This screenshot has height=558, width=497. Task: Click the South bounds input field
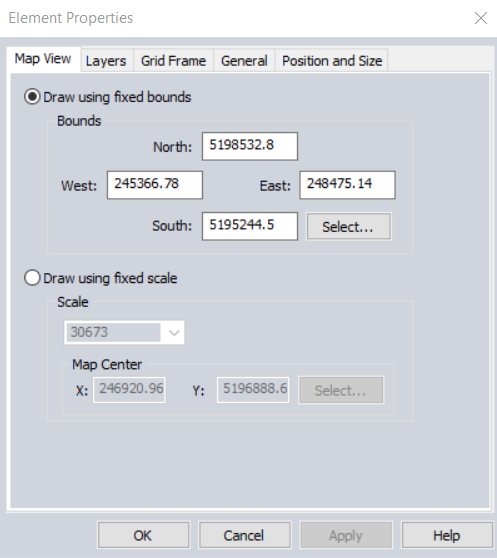(250, 226)
